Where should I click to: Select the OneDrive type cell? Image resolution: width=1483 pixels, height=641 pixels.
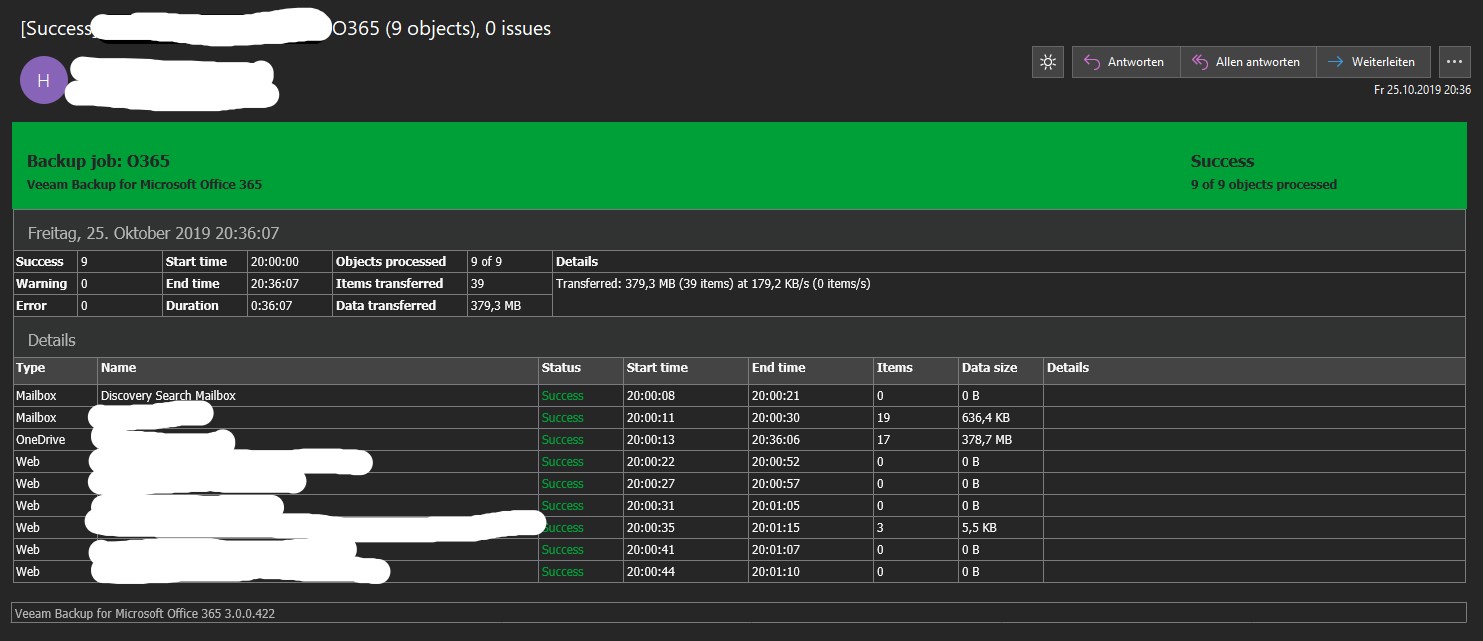pyautogui.click(x=40, y=440)
